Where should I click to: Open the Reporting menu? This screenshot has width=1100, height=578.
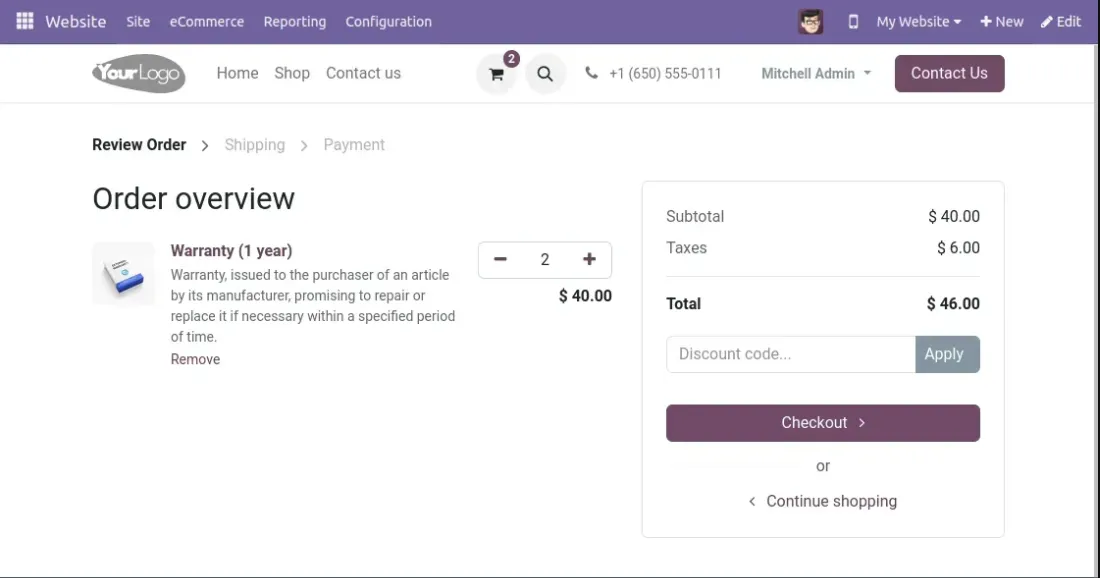pos(294,21)
